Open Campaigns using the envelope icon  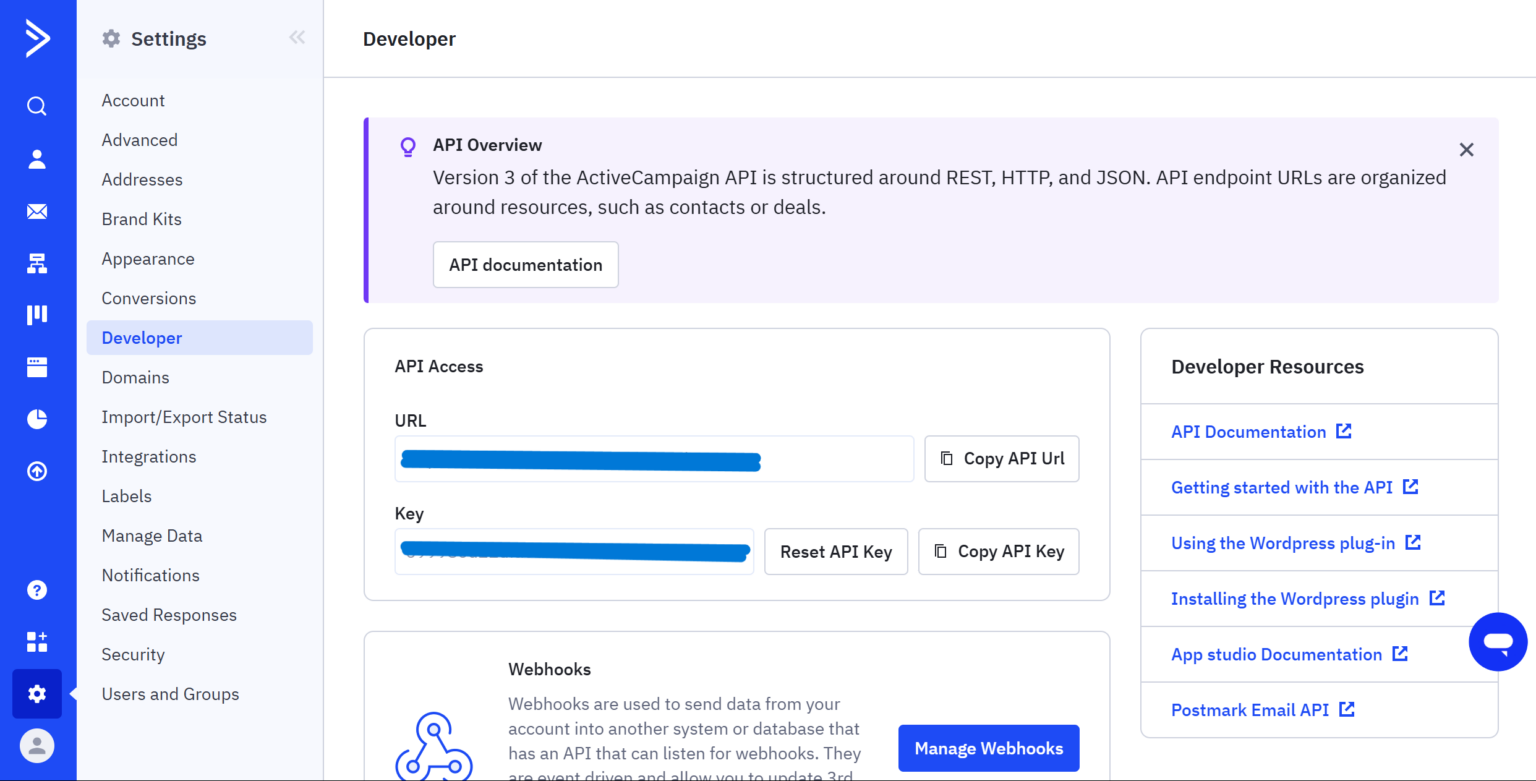click(x=37, y=211)
